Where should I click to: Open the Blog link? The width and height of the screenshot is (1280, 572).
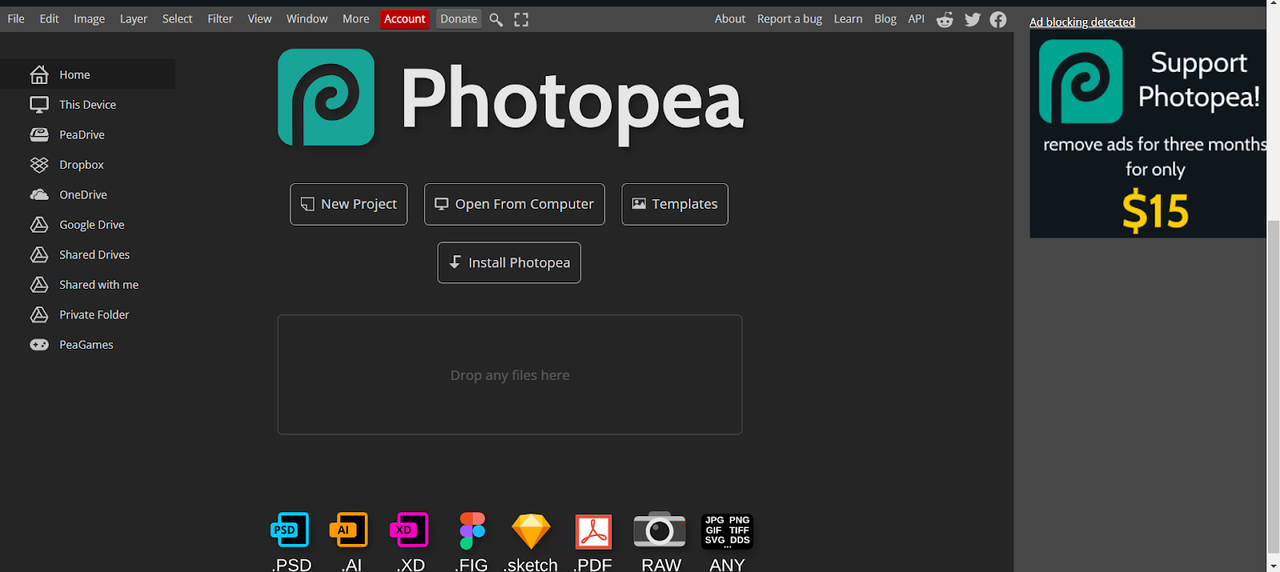point(885,19)
